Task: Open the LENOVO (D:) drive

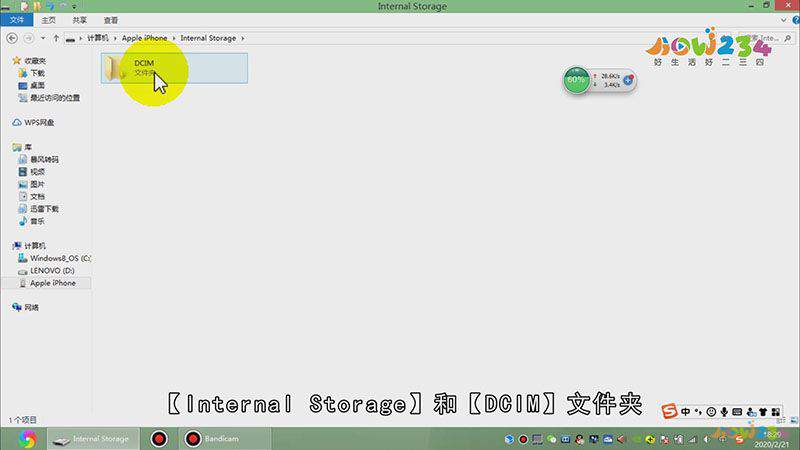Action: click(52, 270)
